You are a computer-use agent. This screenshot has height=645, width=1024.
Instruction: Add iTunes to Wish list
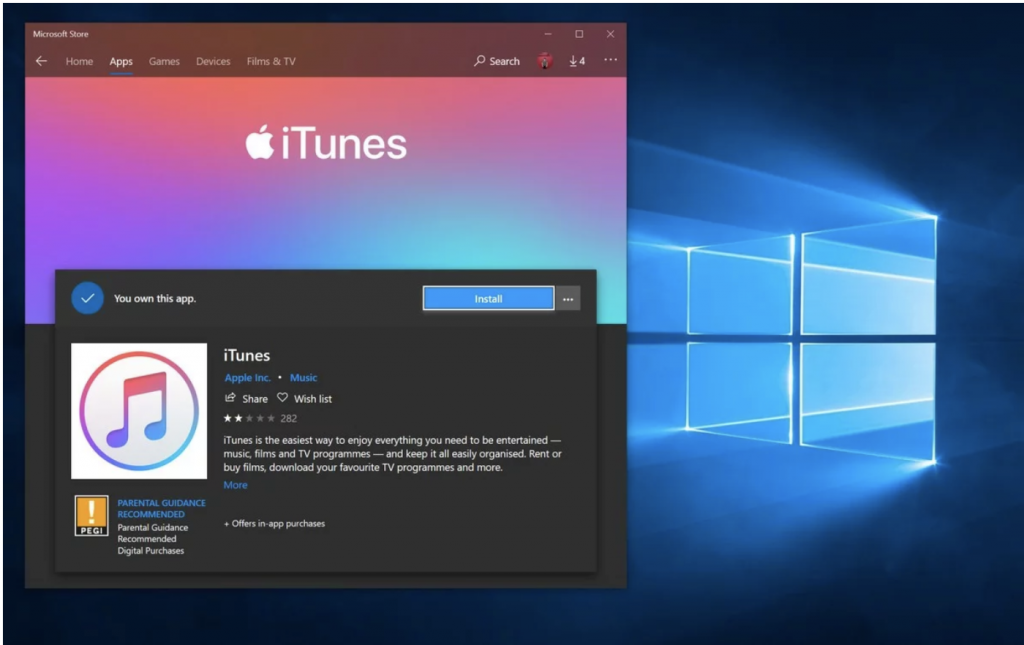(305, 398)
